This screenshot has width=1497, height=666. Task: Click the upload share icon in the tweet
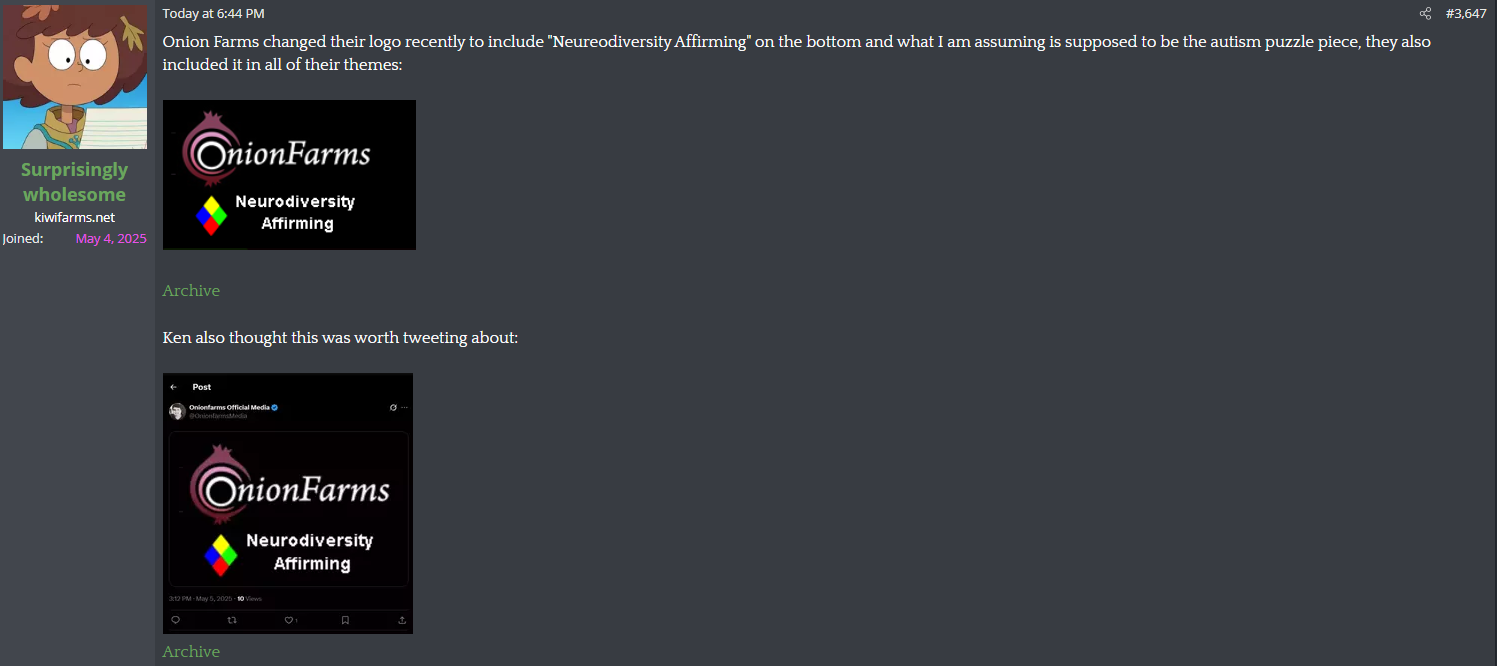pos(402,620)
